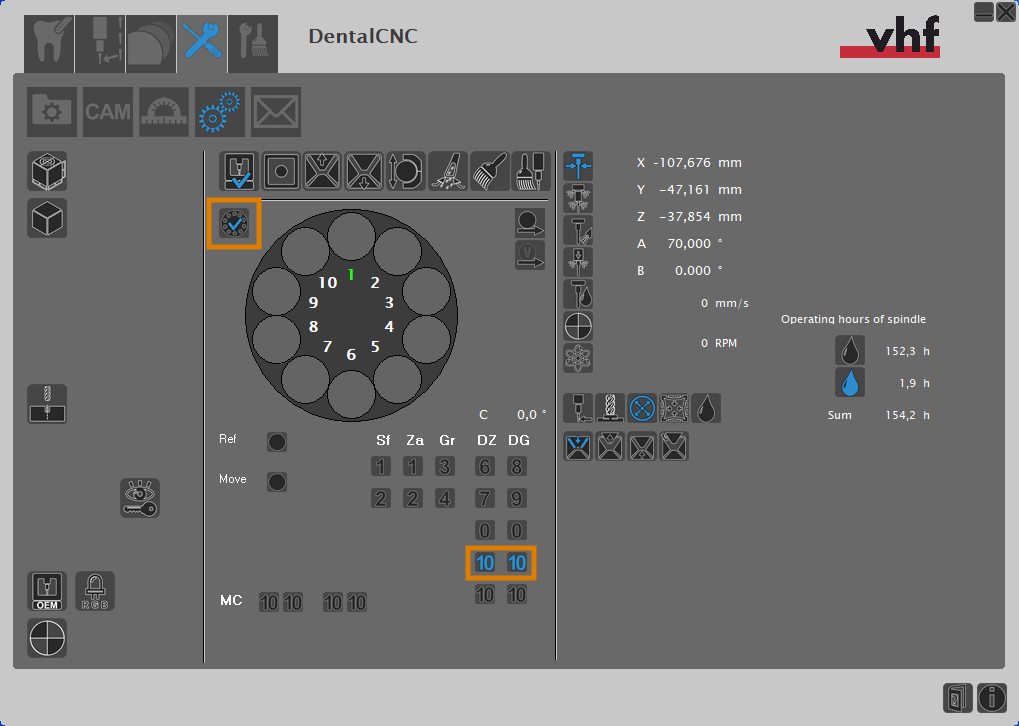This screenshot has width=1019, height=726.
Task: Click the spindle with left arrow icon
Action: pyautogui.click(x=578, y=408)
